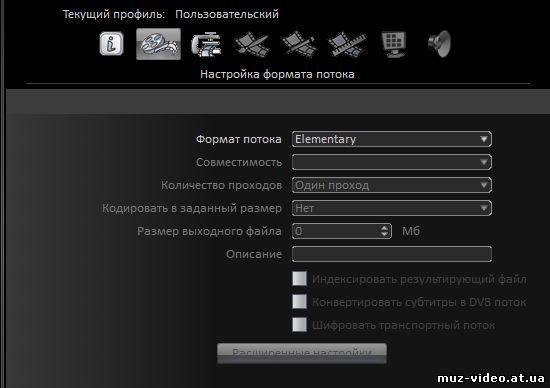Open the speaker audio settings icon
This screenshot has width=550, height=388.
tap(440, 44)
